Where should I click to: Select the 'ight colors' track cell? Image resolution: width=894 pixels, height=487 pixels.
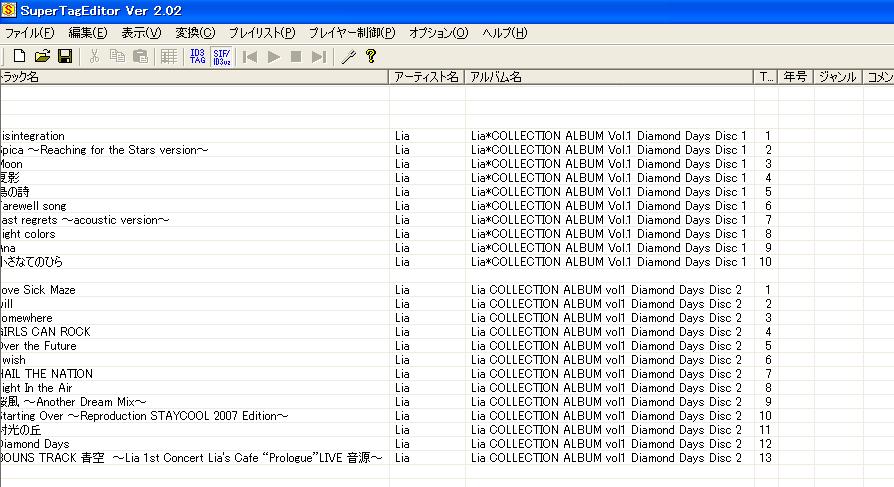[x=194, y=234]
